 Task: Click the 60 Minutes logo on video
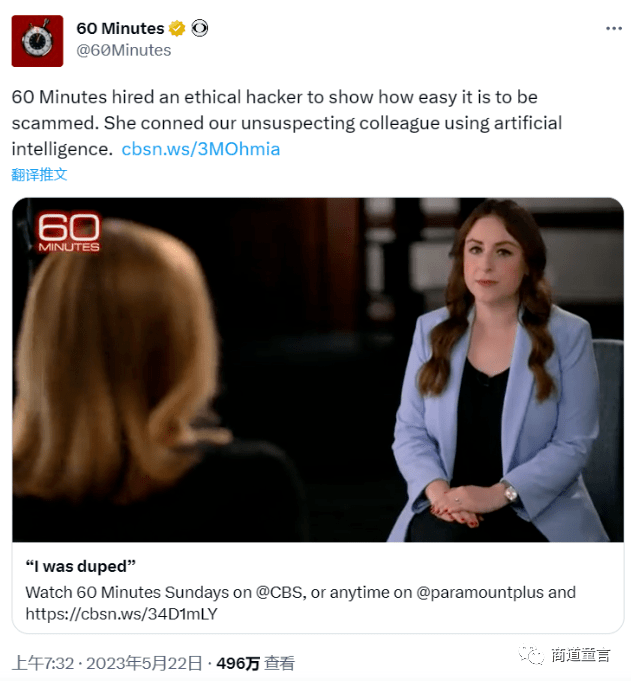(69, 232)
